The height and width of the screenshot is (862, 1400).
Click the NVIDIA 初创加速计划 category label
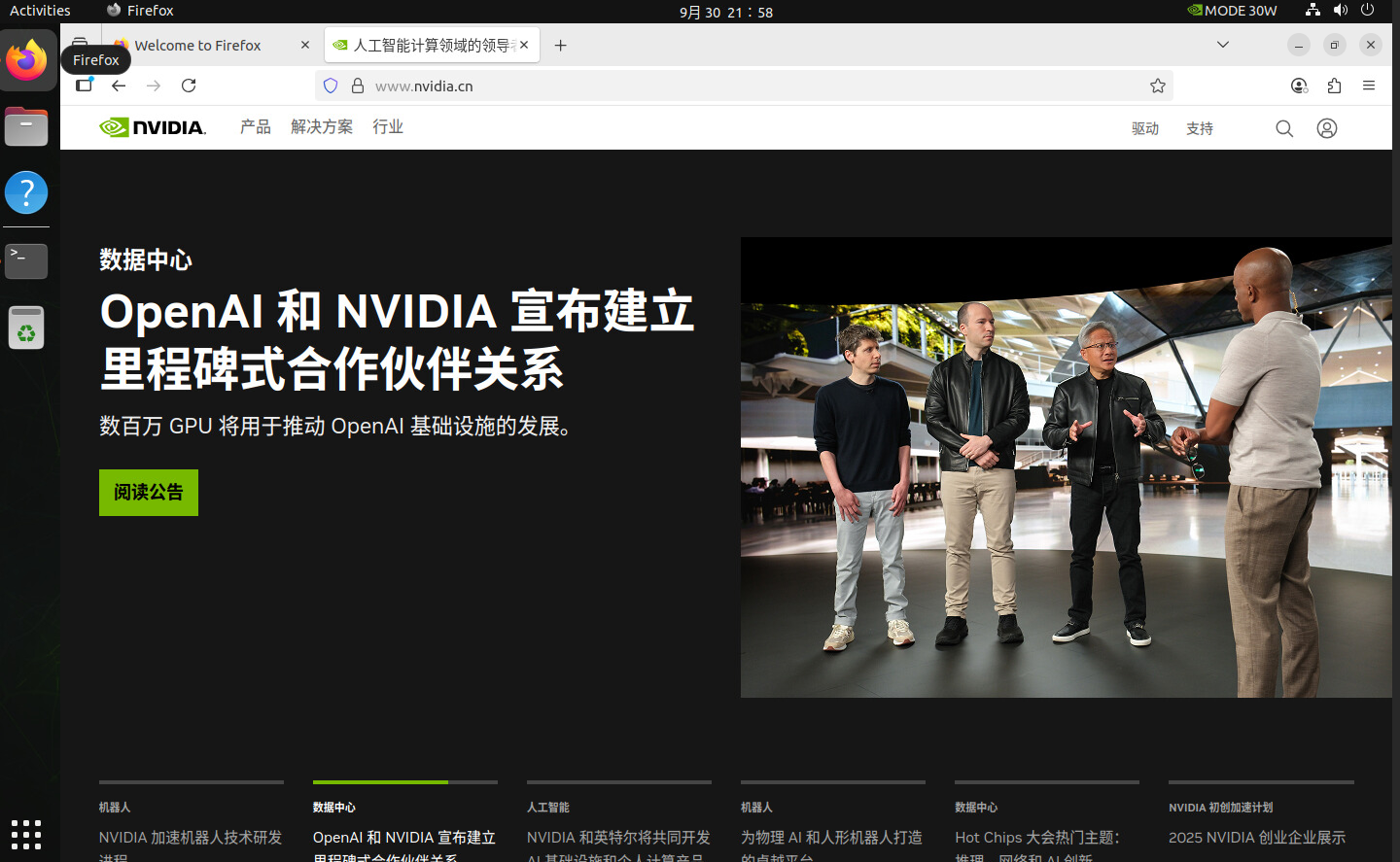coord(1220,808)
